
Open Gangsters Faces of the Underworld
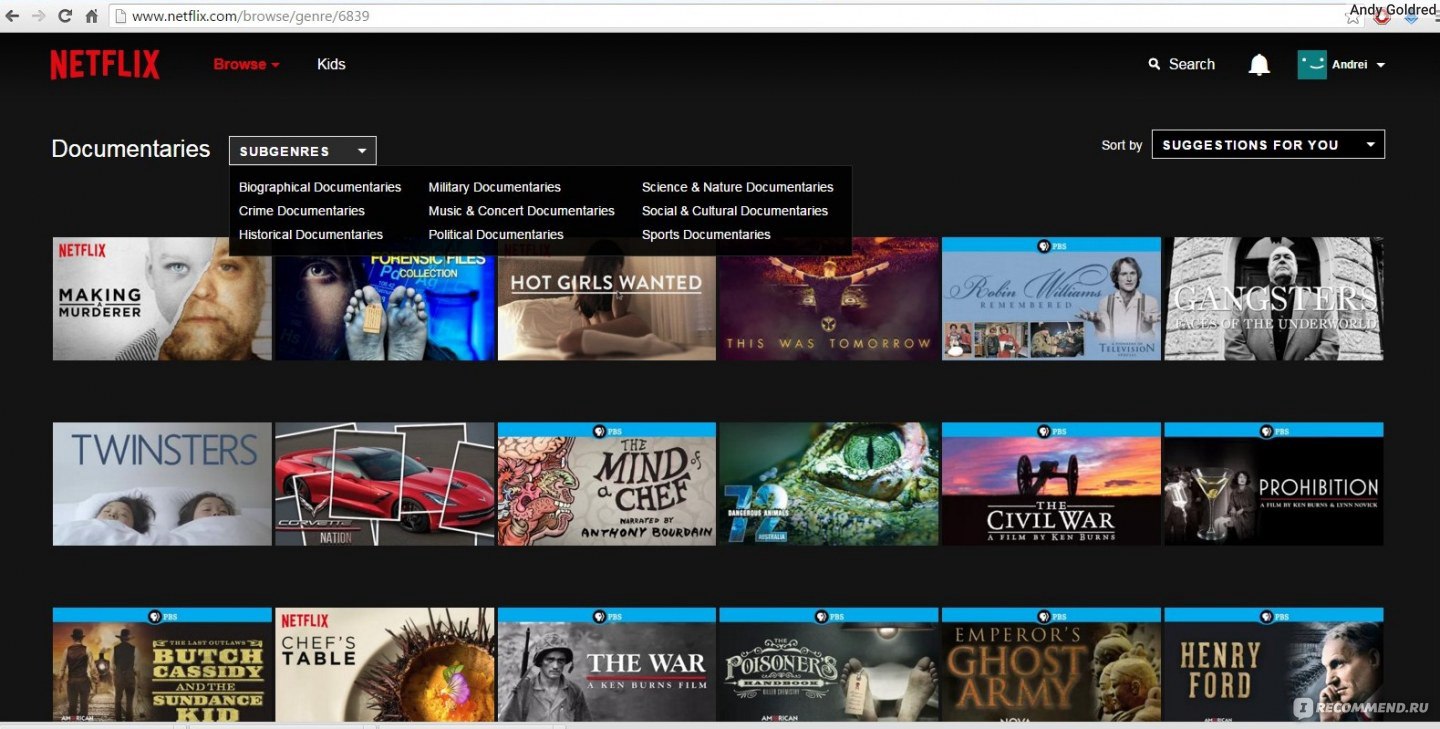[x=1274, y=298]
